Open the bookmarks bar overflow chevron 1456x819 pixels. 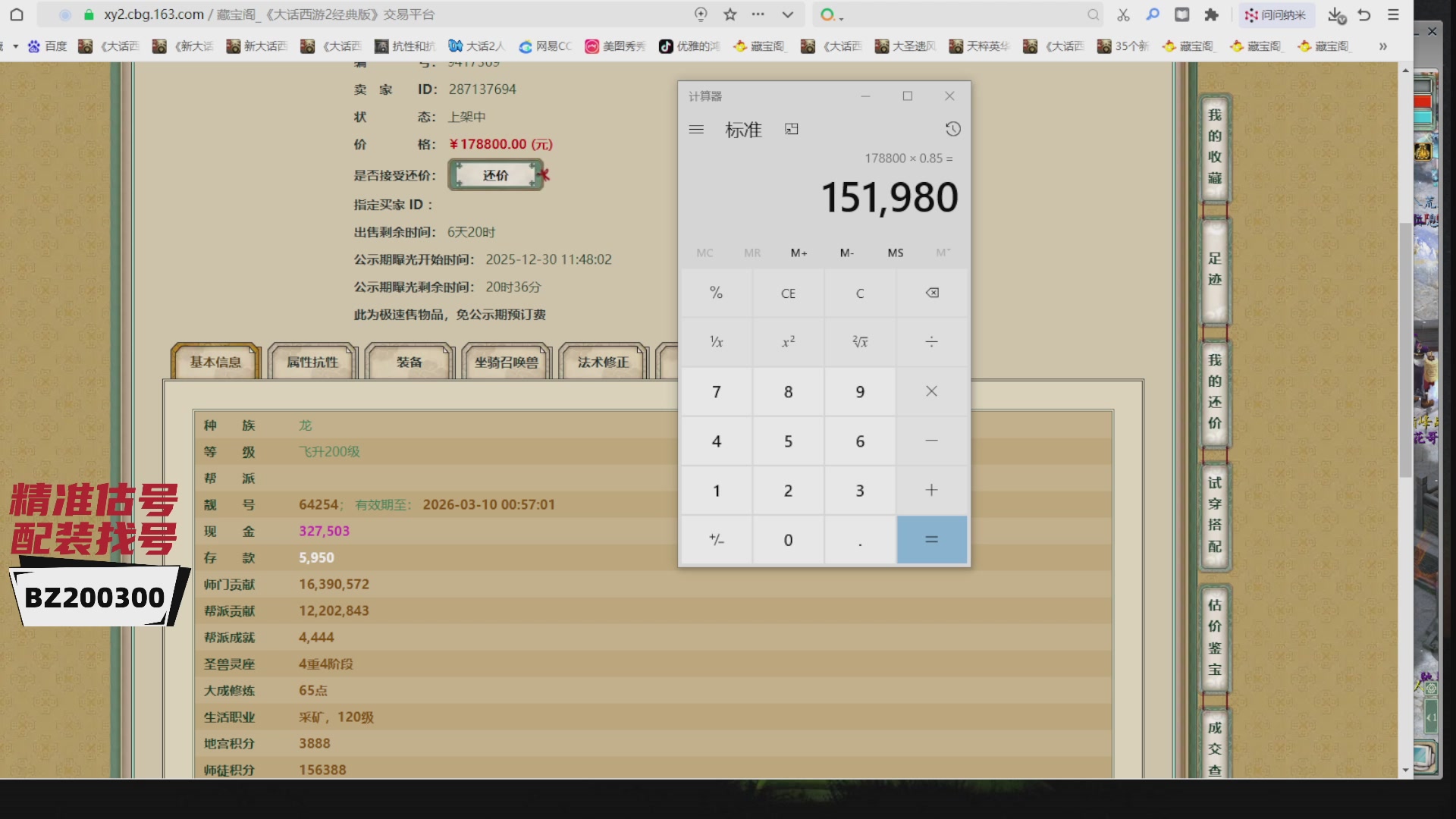click(1385, 46)
